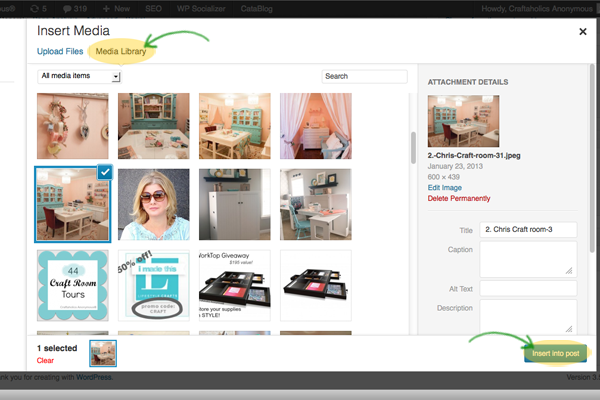Clear the current selection
Screen dimensions: 600x400
pyautogui.click(x=45, y=360)
